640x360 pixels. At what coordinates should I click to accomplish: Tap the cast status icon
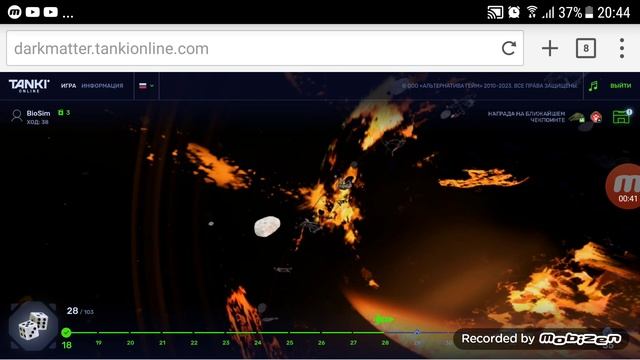pos(495,13)
